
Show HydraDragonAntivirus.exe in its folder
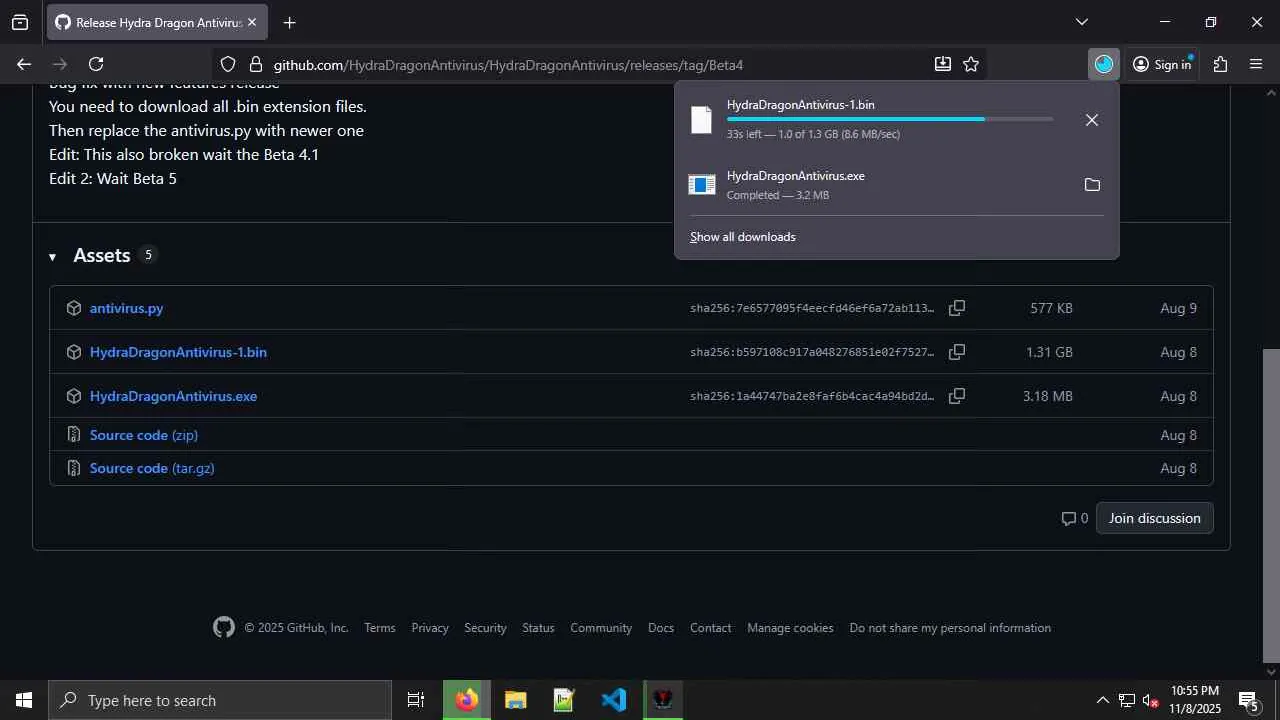[x=1092, y=185]
